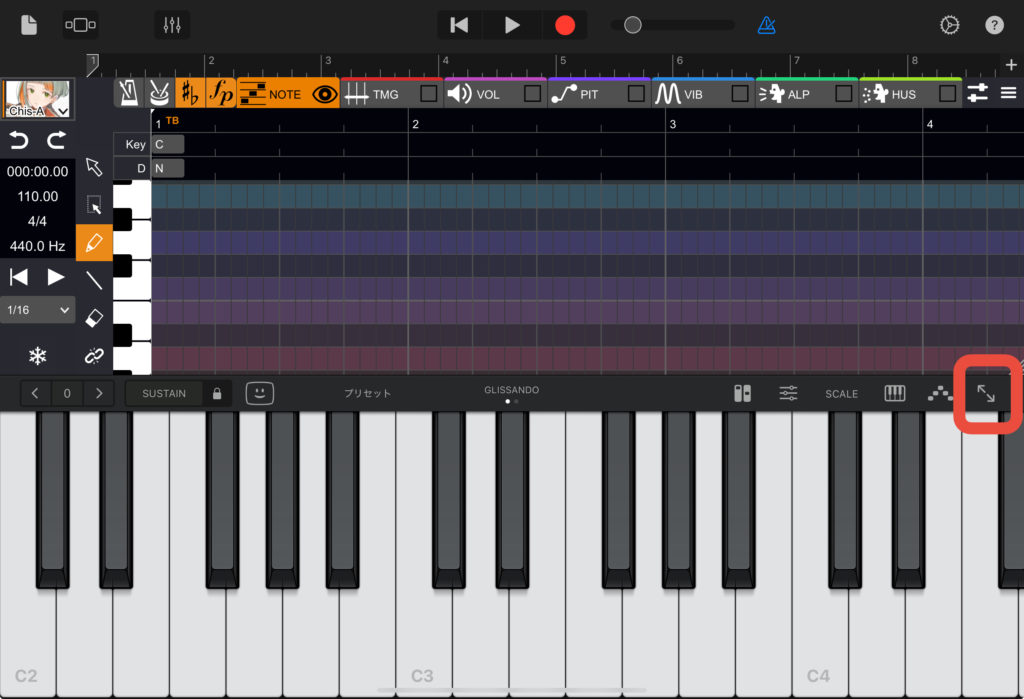The height and width of the screenshot is (699, 1024).
Task: Tap the SCALE button
Action: click(x=841, y=394)
